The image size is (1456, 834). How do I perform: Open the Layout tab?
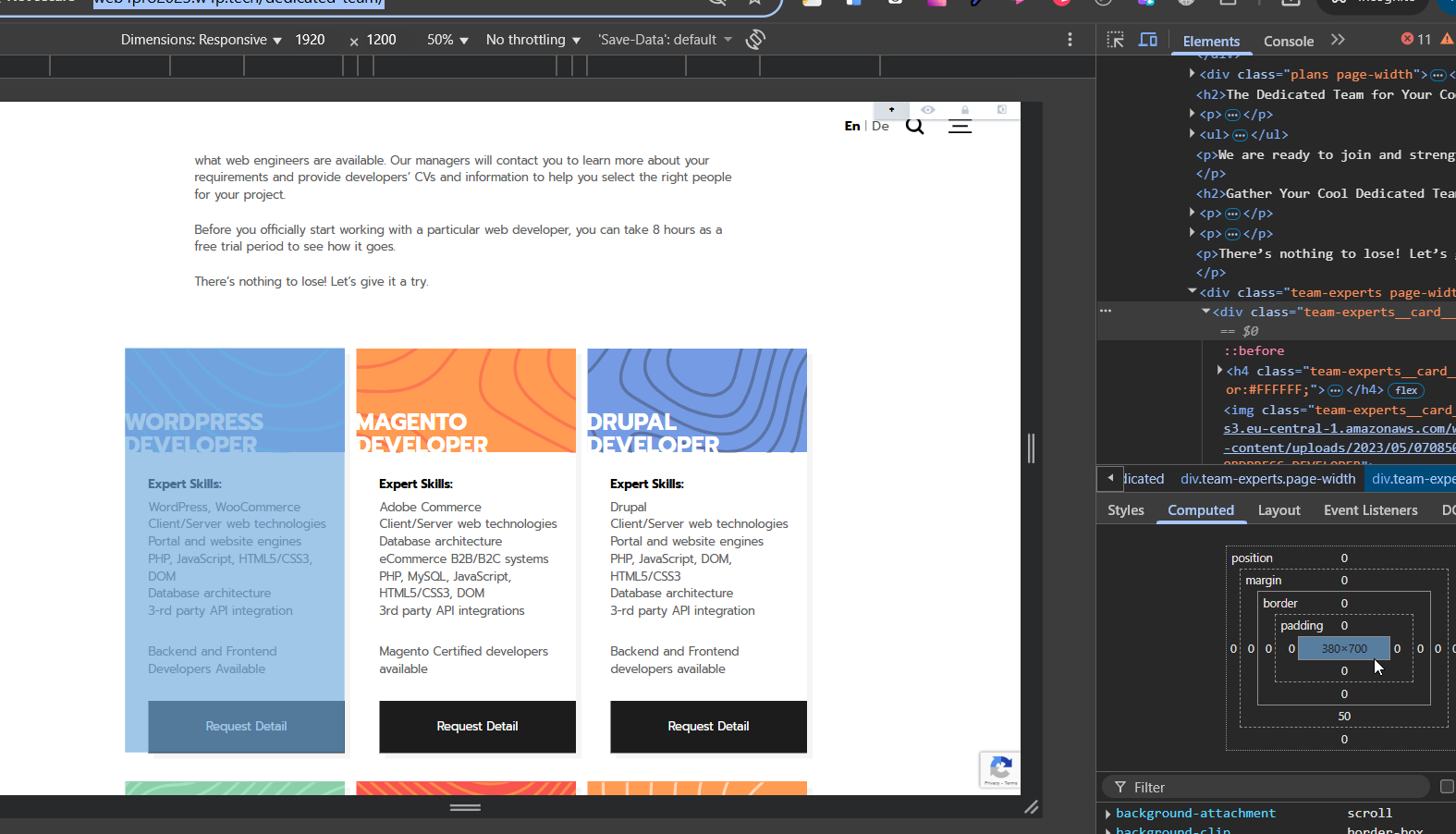pyautogui.click(x=1279, y=510)
